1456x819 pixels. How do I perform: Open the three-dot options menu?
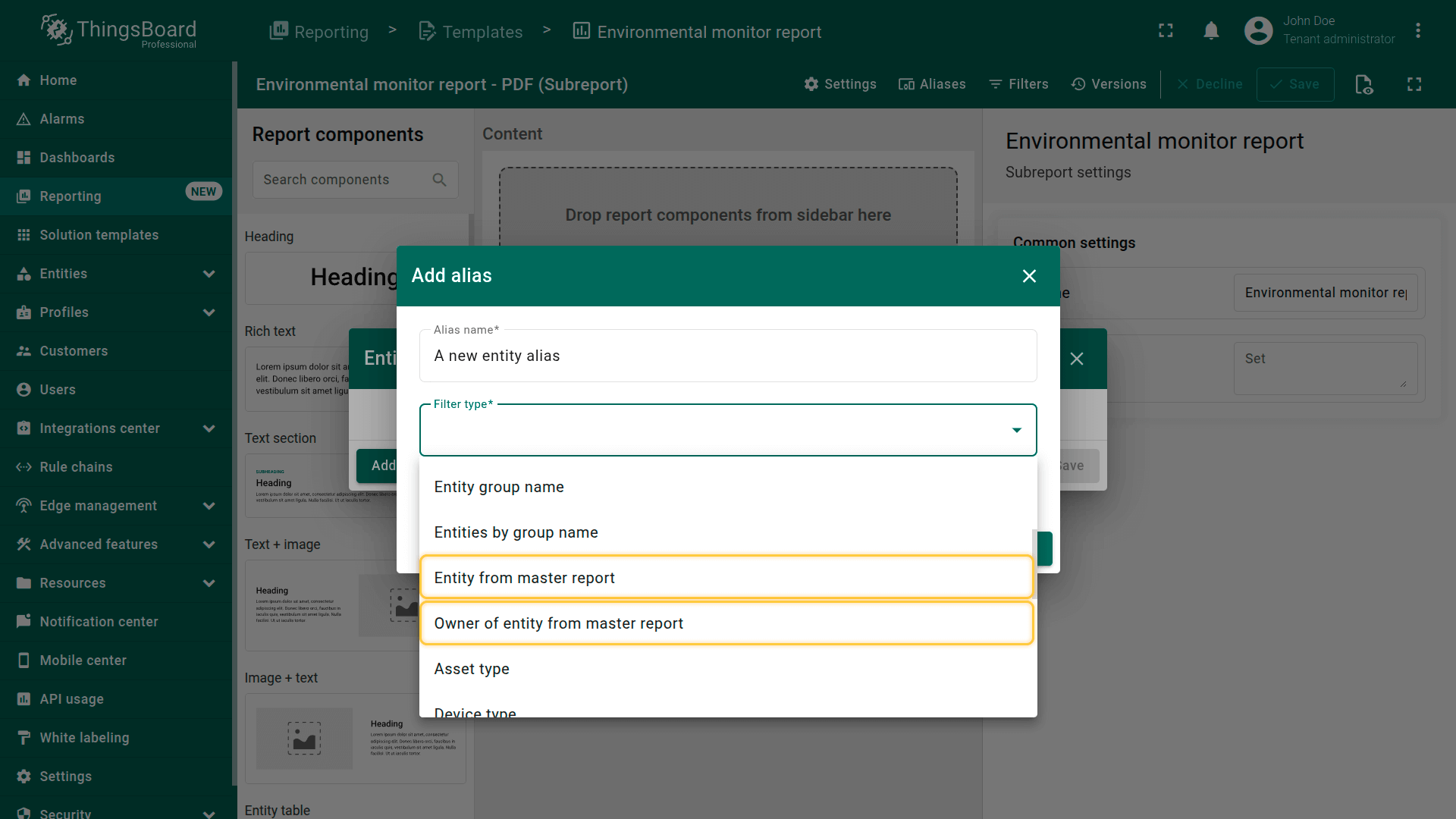click(1417, 30)
